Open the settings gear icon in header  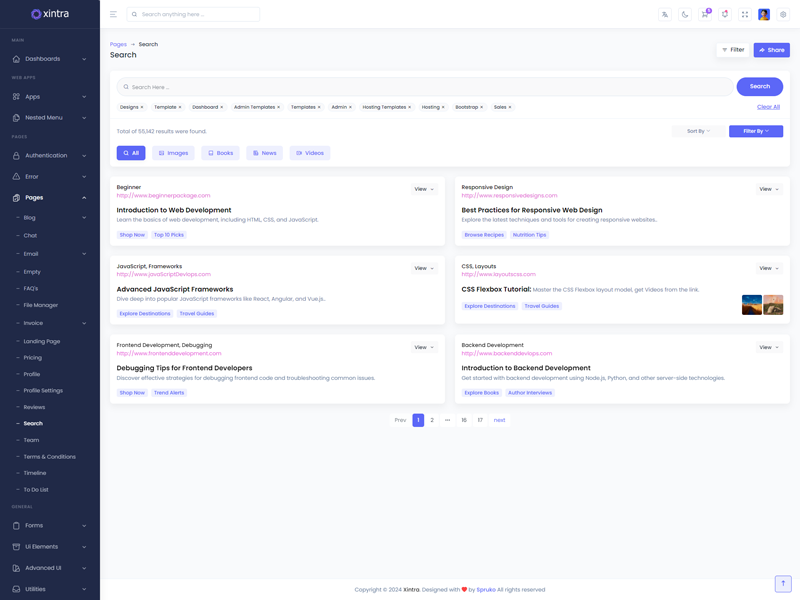783,14
